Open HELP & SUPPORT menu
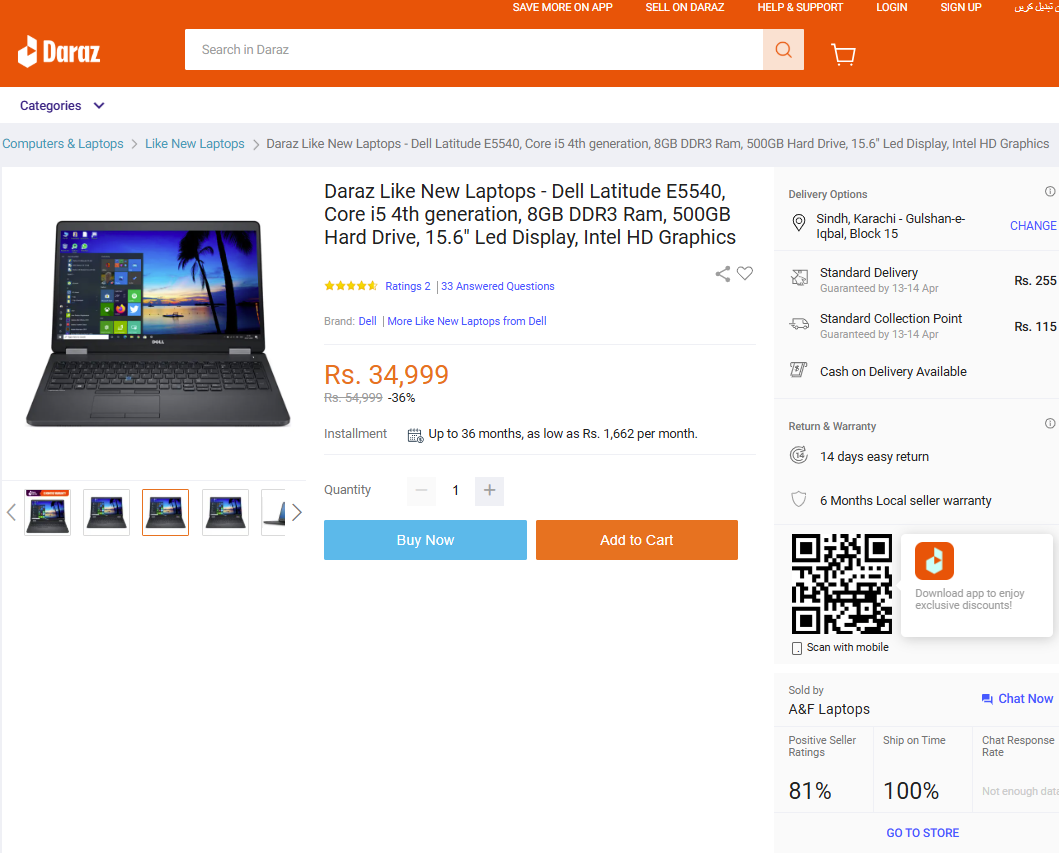 click(800, 7)
